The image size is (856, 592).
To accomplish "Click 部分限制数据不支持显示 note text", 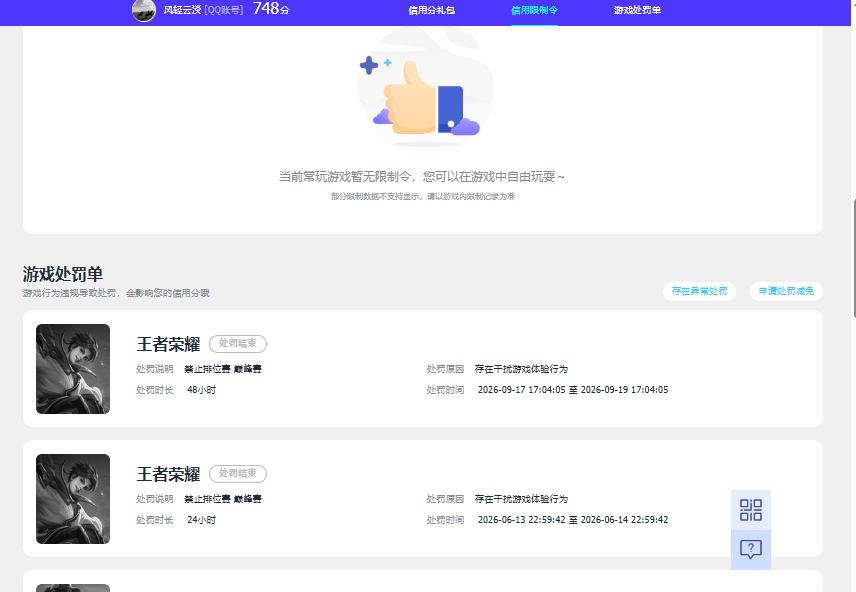I will [423, 197].
